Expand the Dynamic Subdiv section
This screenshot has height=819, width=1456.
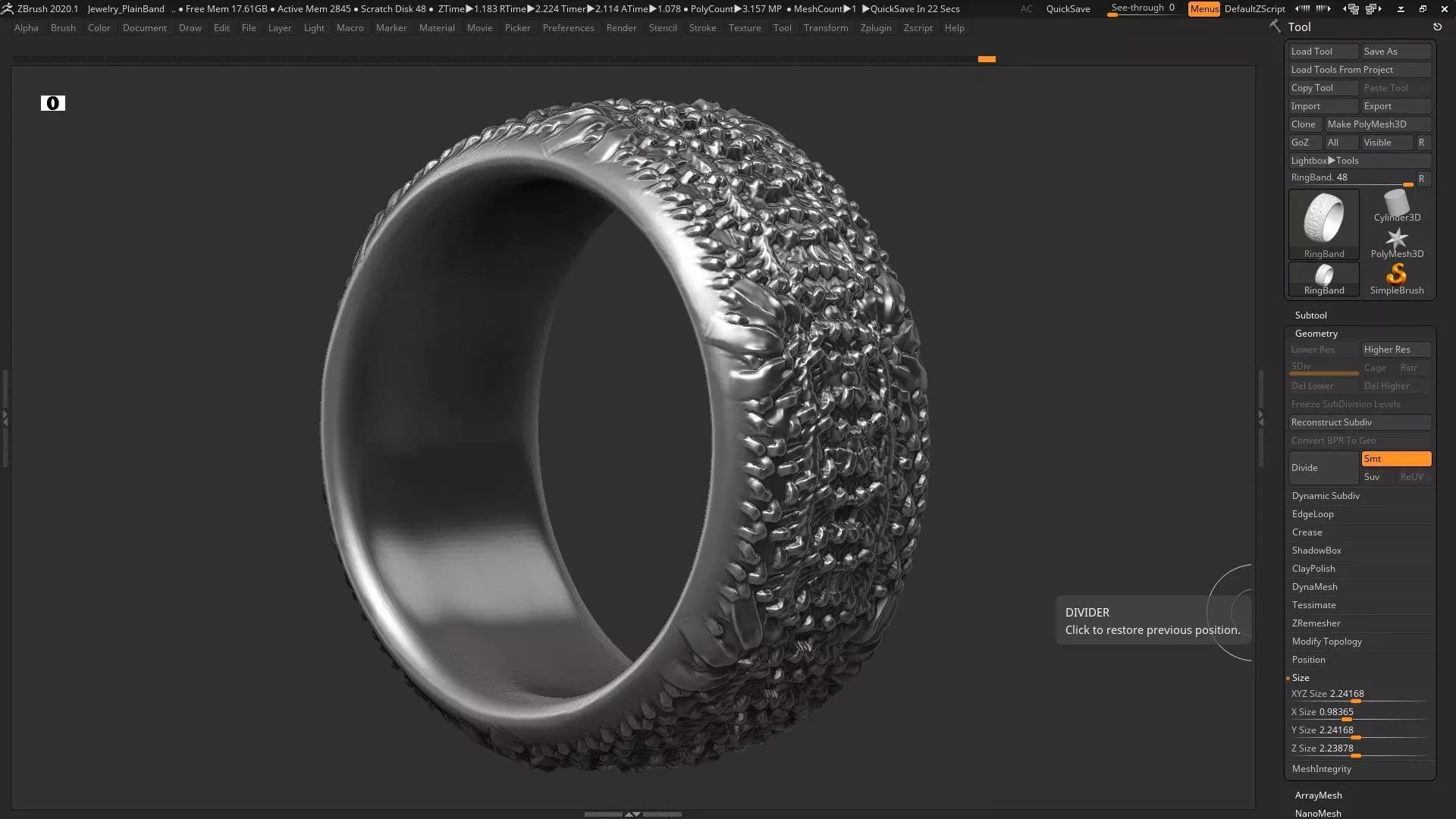point(1326,496)
